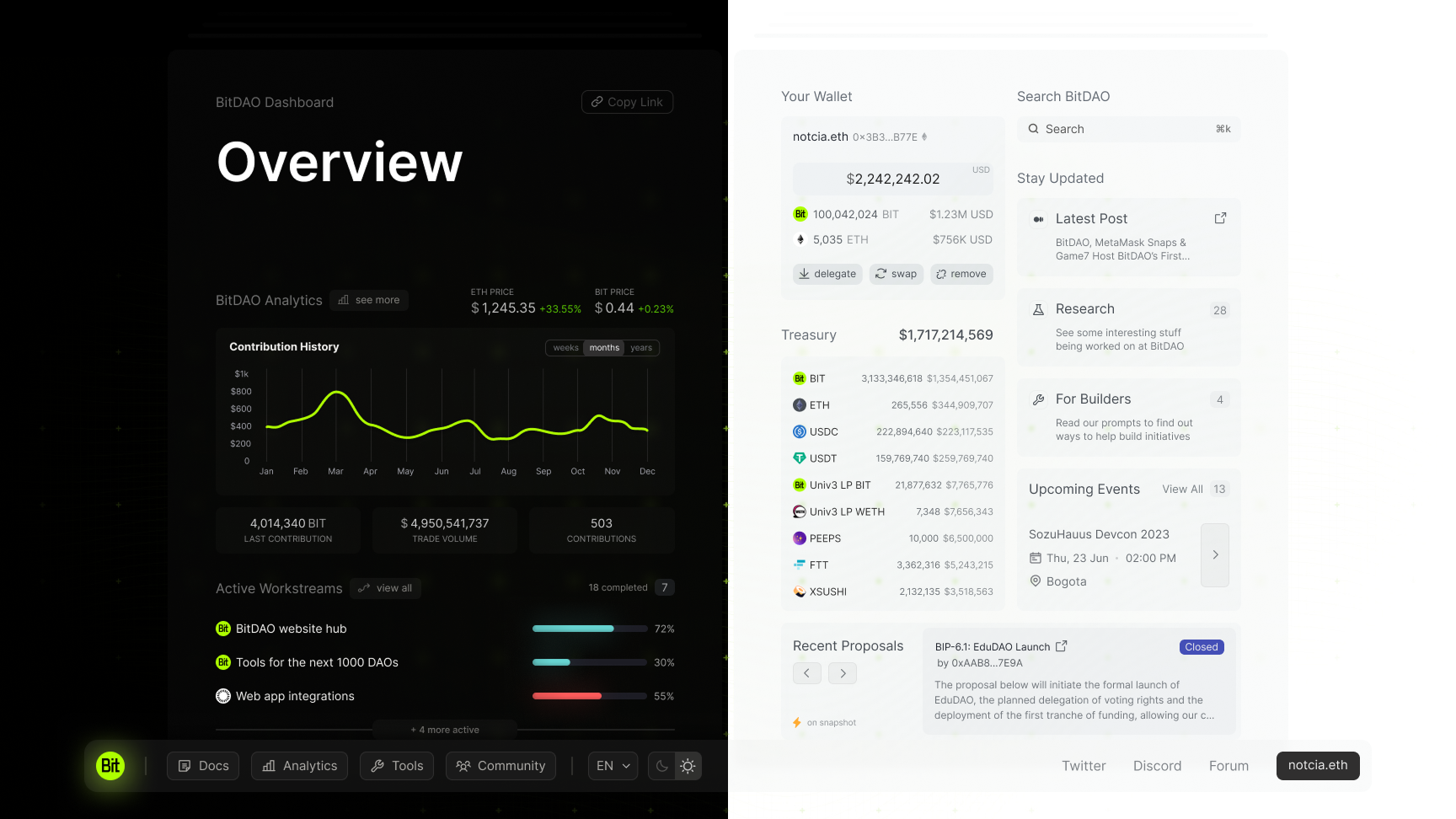Click the Copy Link button

click(x=627, y=102)
